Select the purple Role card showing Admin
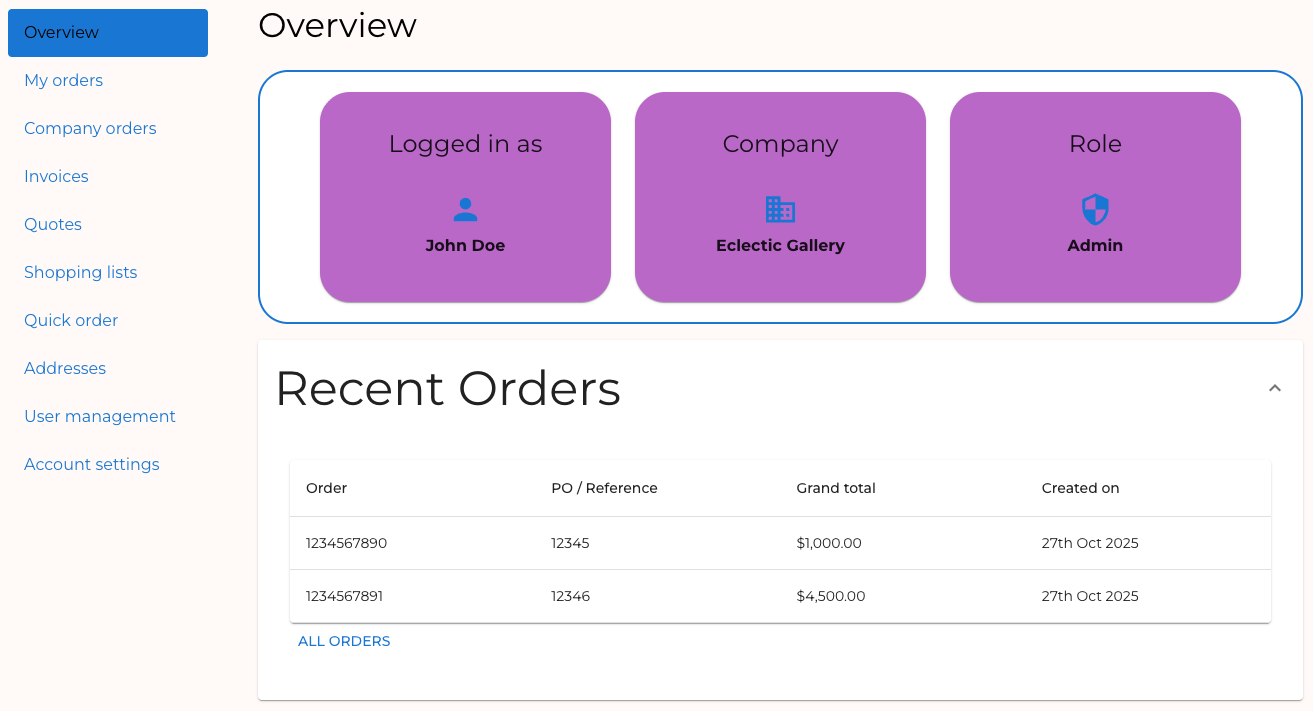 tap(1094, 196)
